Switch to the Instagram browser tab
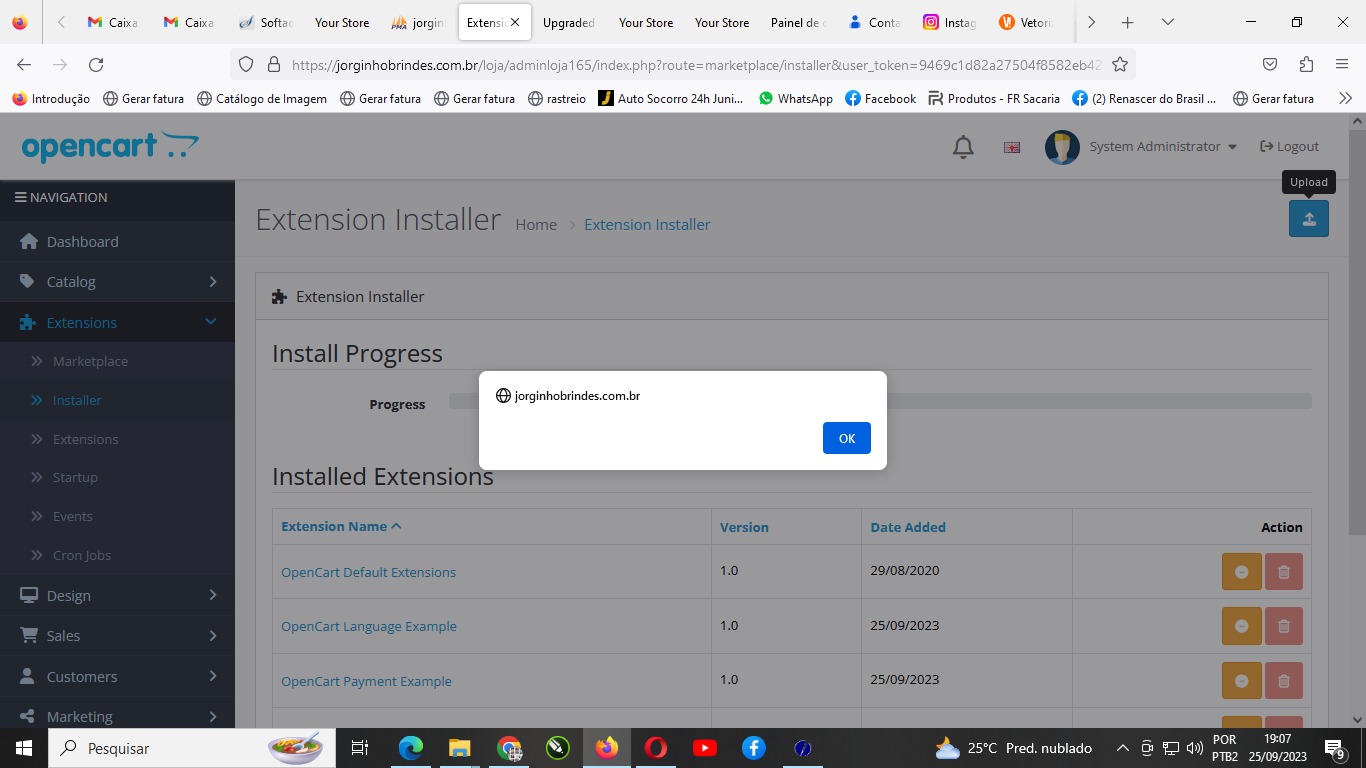1366x768 pixels. click(x=948, y=22)
